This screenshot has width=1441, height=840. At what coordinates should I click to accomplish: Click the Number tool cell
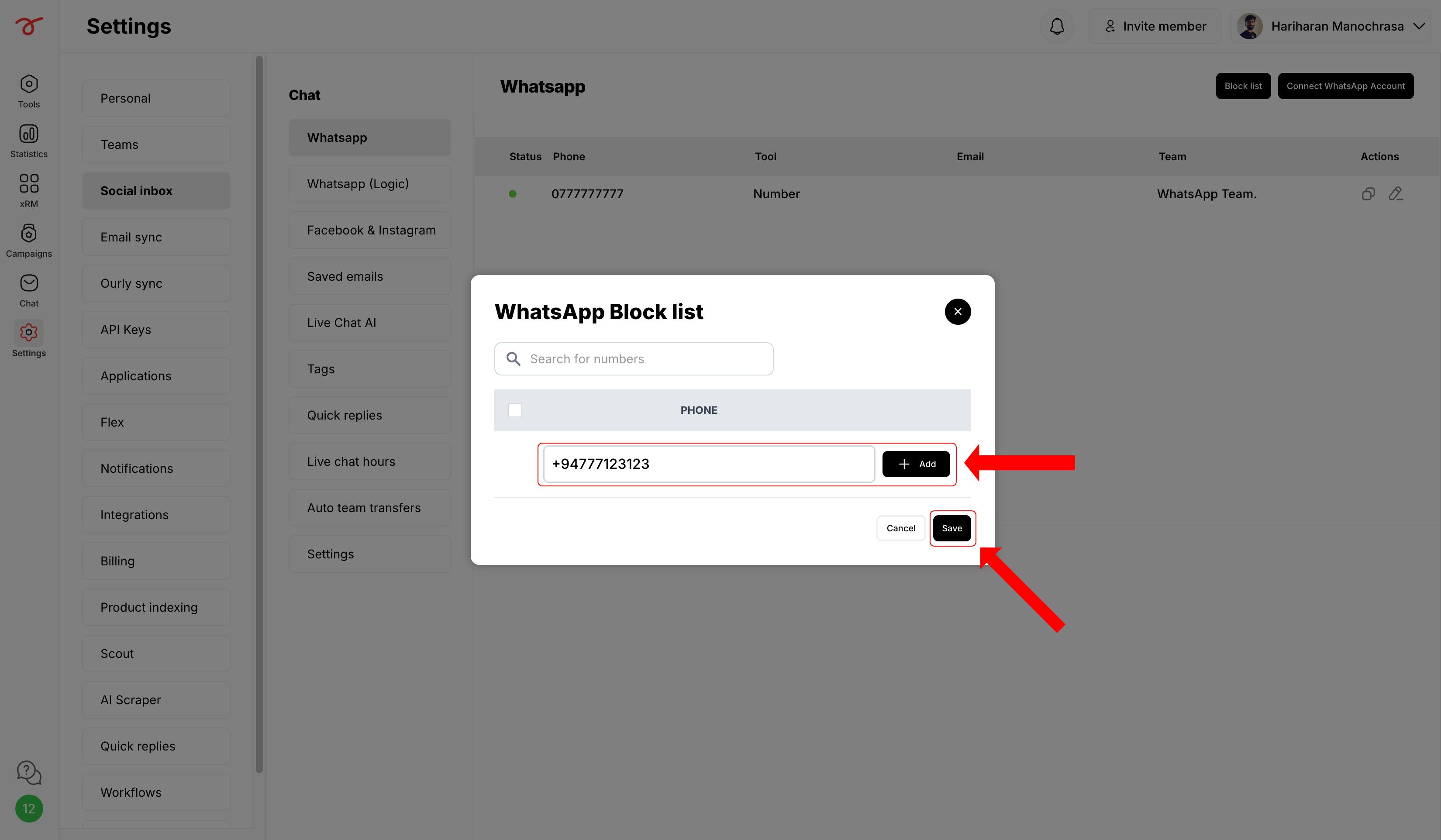[776, 194]
